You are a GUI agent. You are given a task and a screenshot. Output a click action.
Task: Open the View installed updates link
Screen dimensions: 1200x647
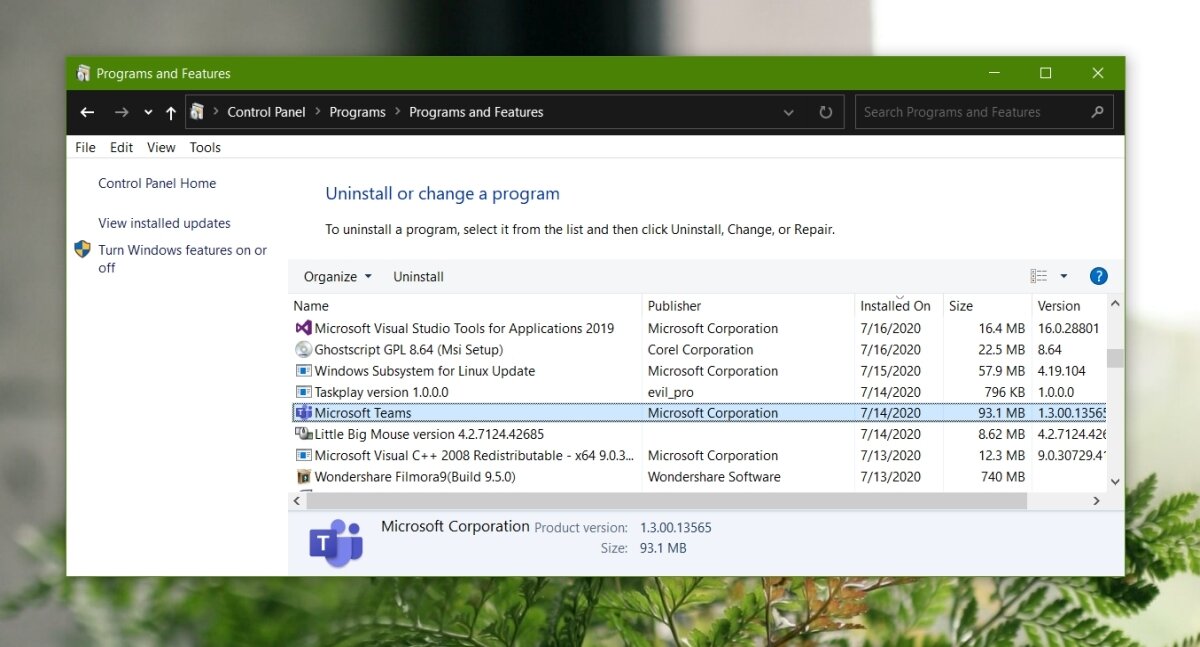coord(163,223)
